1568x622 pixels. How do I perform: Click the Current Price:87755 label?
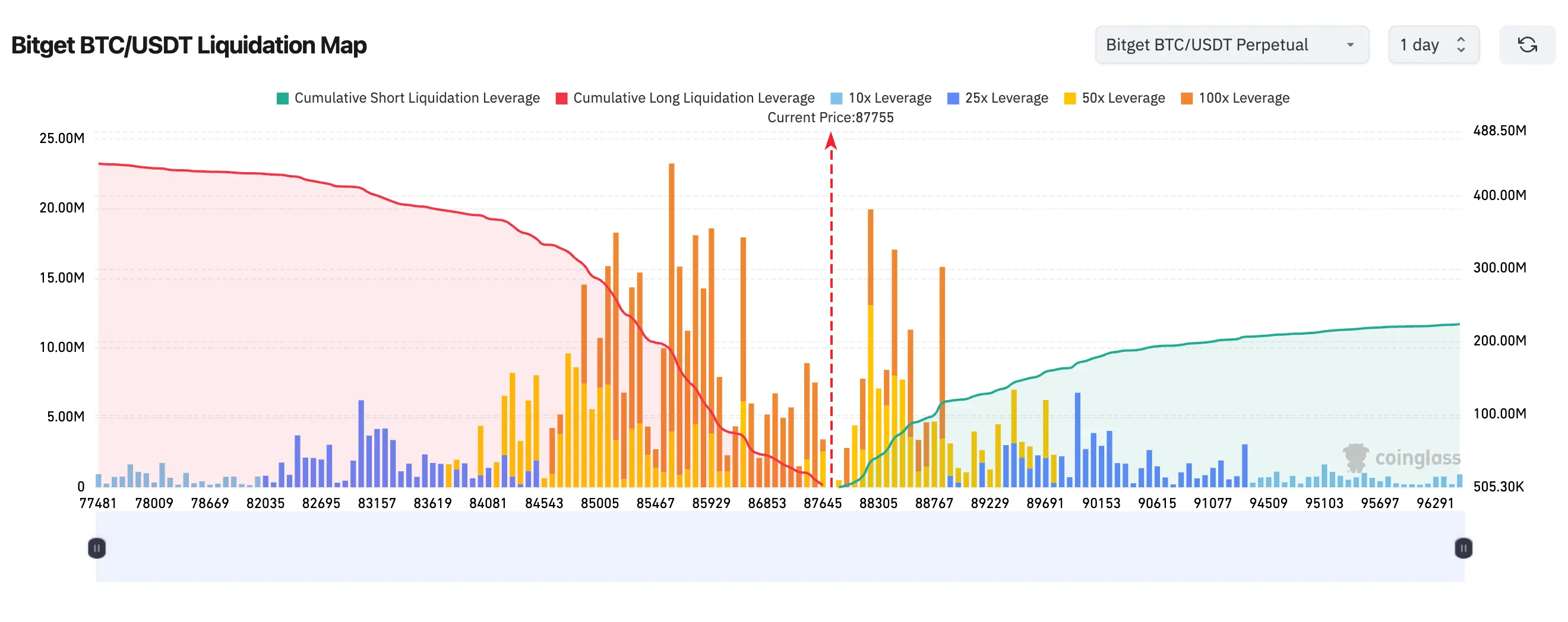pos(830,118)
